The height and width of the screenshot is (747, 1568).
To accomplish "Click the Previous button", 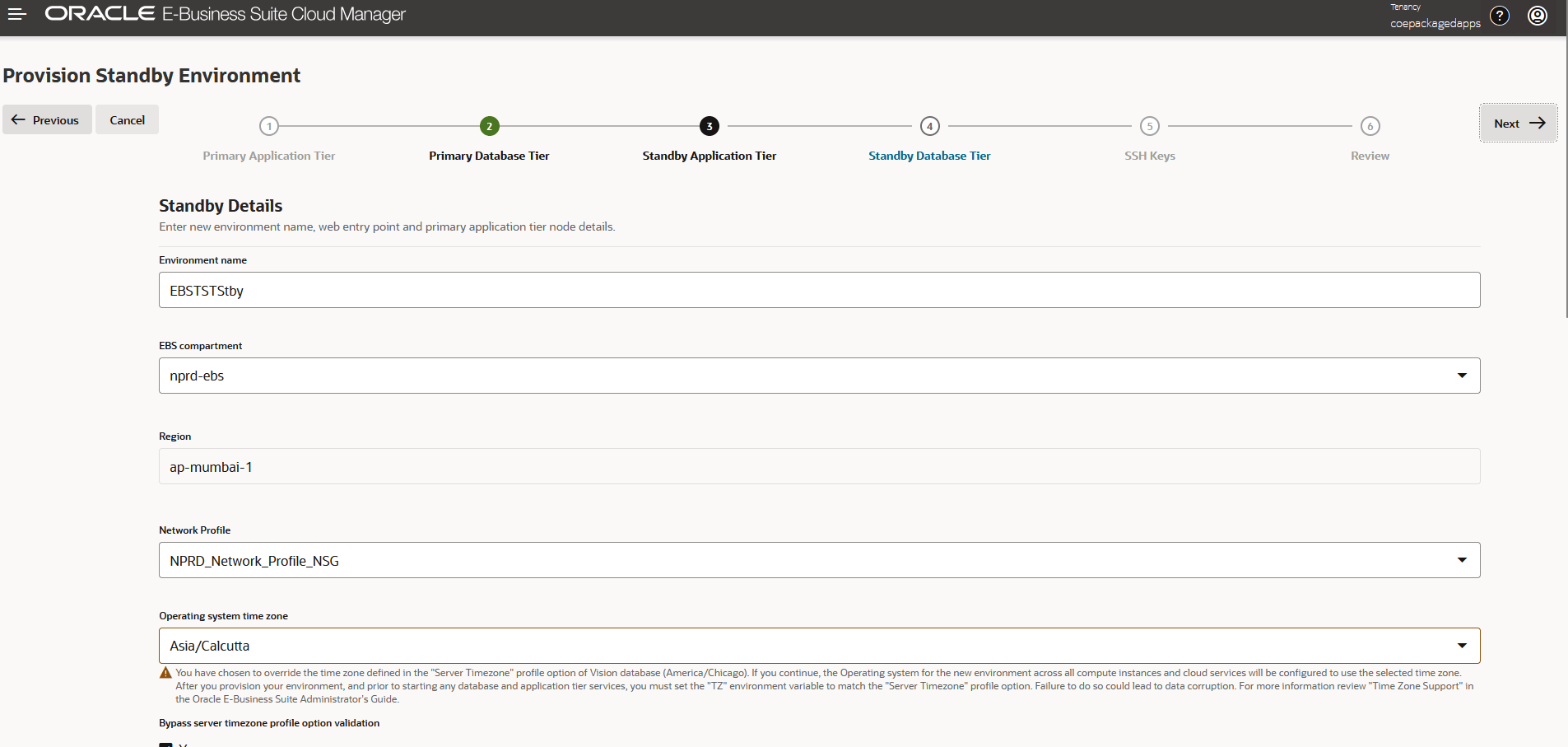I will pos(47,119).
